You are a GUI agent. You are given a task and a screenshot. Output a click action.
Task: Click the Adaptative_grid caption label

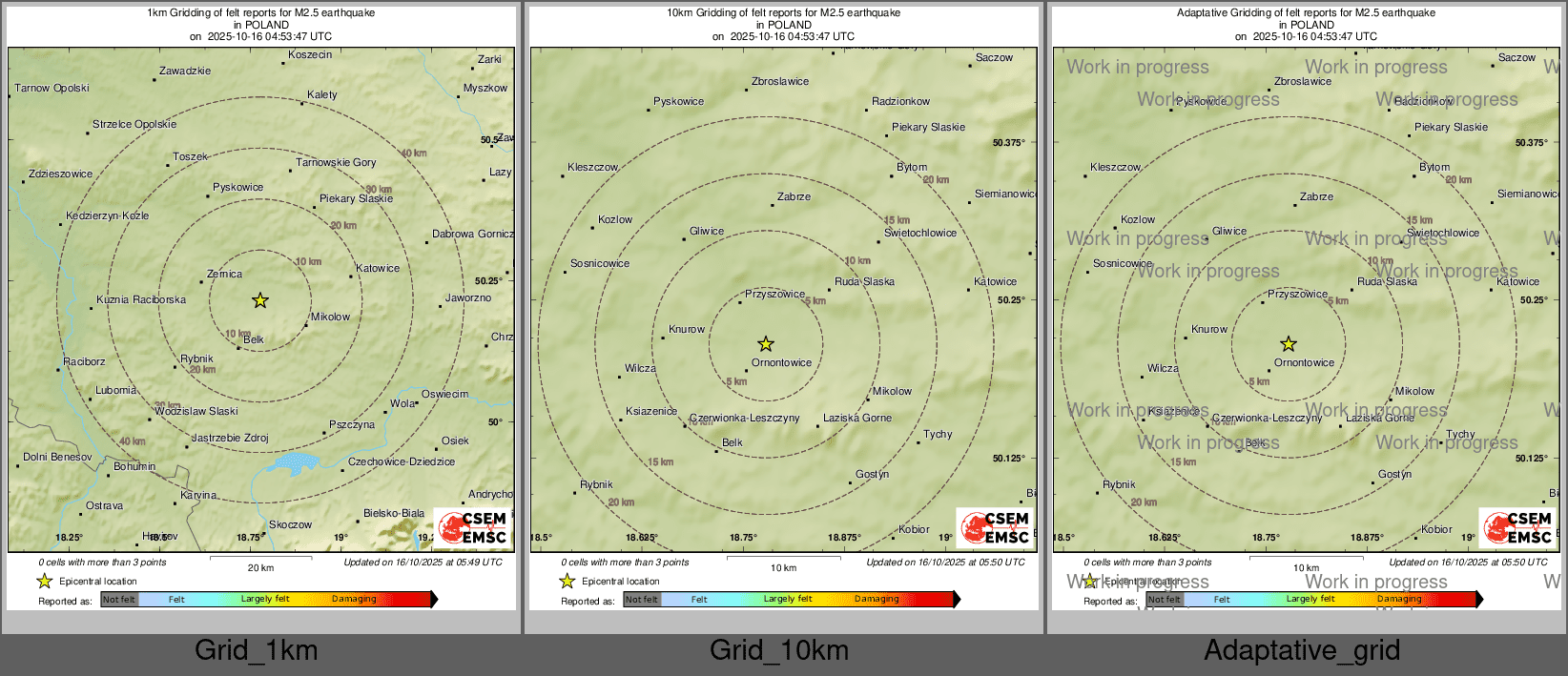point(1302,650)
